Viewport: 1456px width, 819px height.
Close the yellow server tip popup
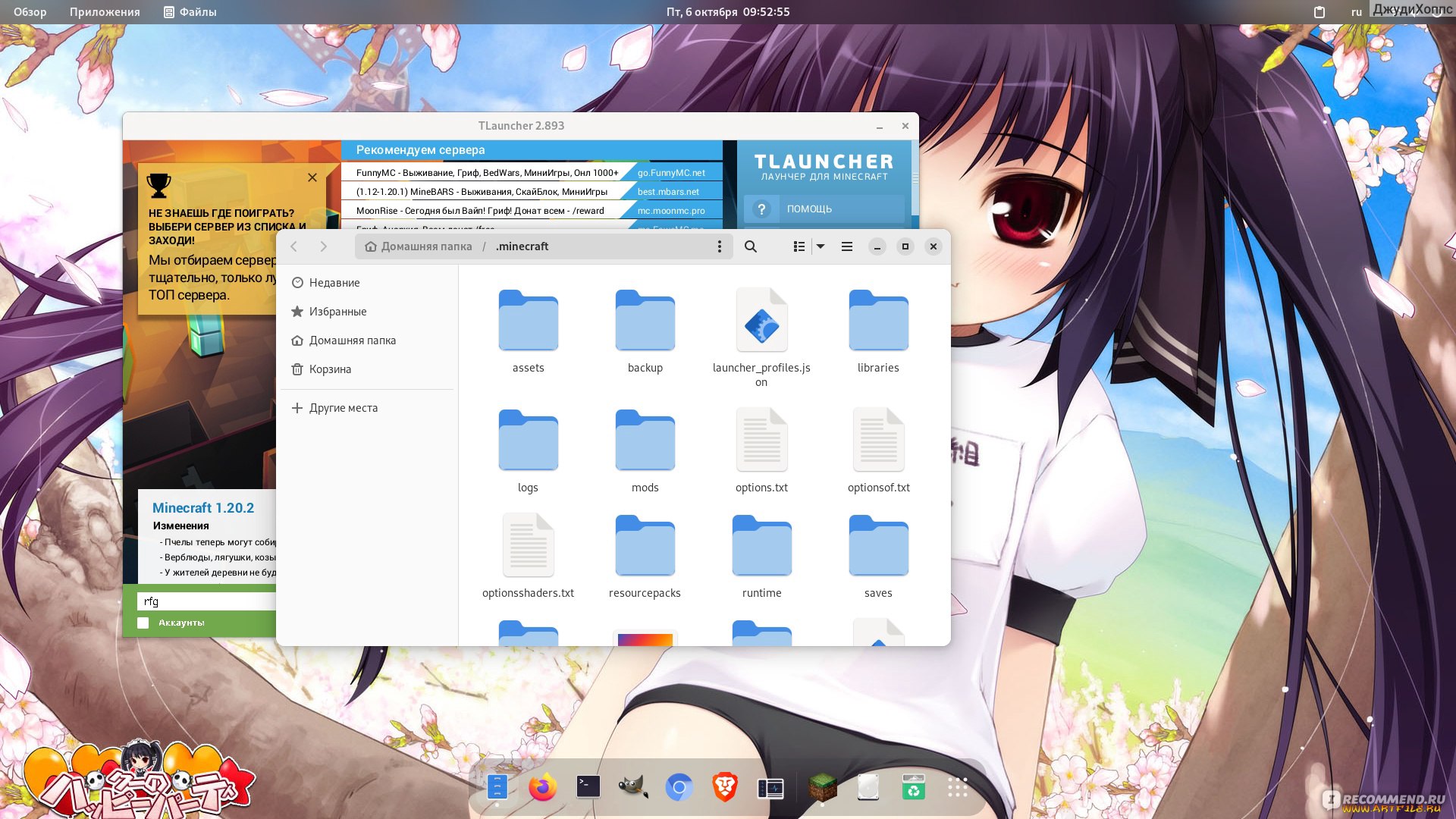click(x=312, y=177)
